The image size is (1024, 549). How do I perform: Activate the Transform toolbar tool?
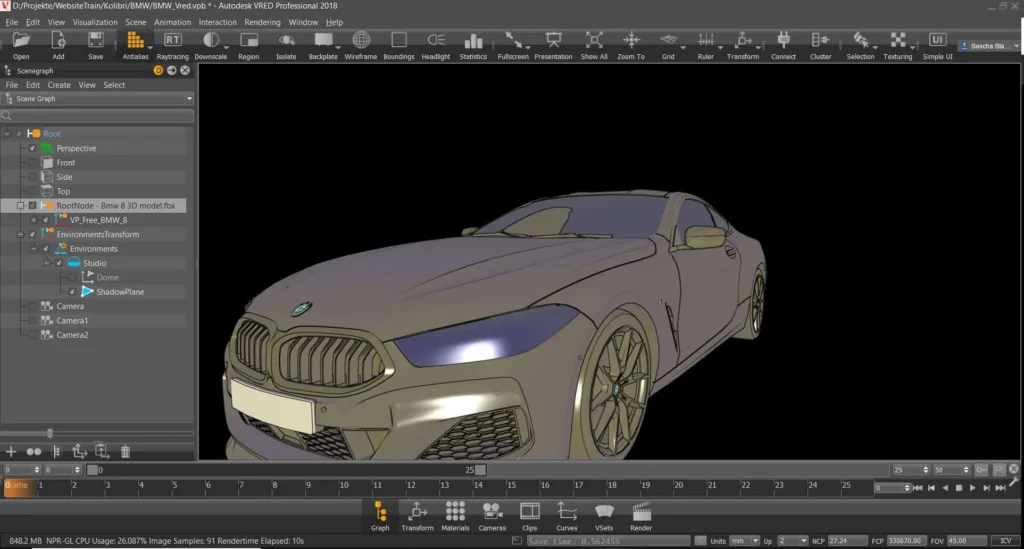click(x=743, y=40)
